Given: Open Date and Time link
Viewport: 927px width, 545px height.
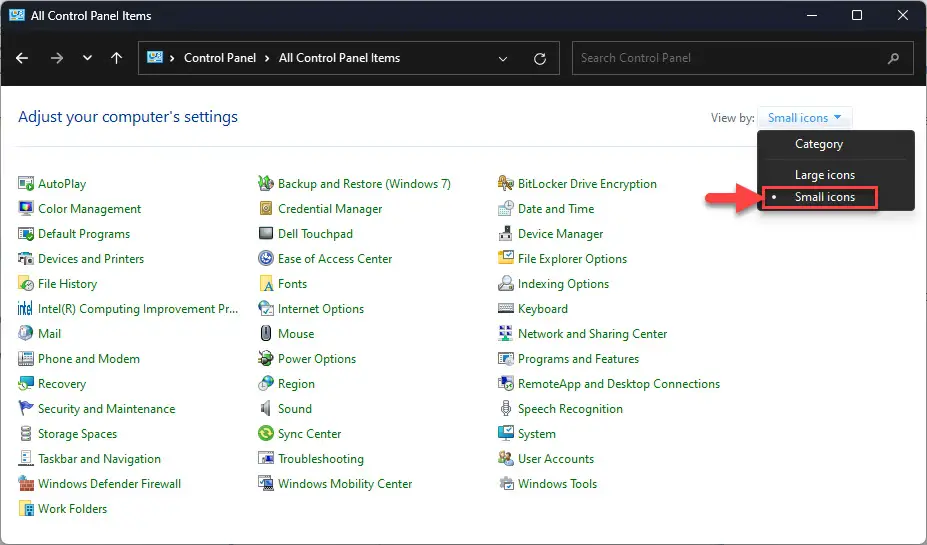Looking at the screenshot, I should [556, 209].
